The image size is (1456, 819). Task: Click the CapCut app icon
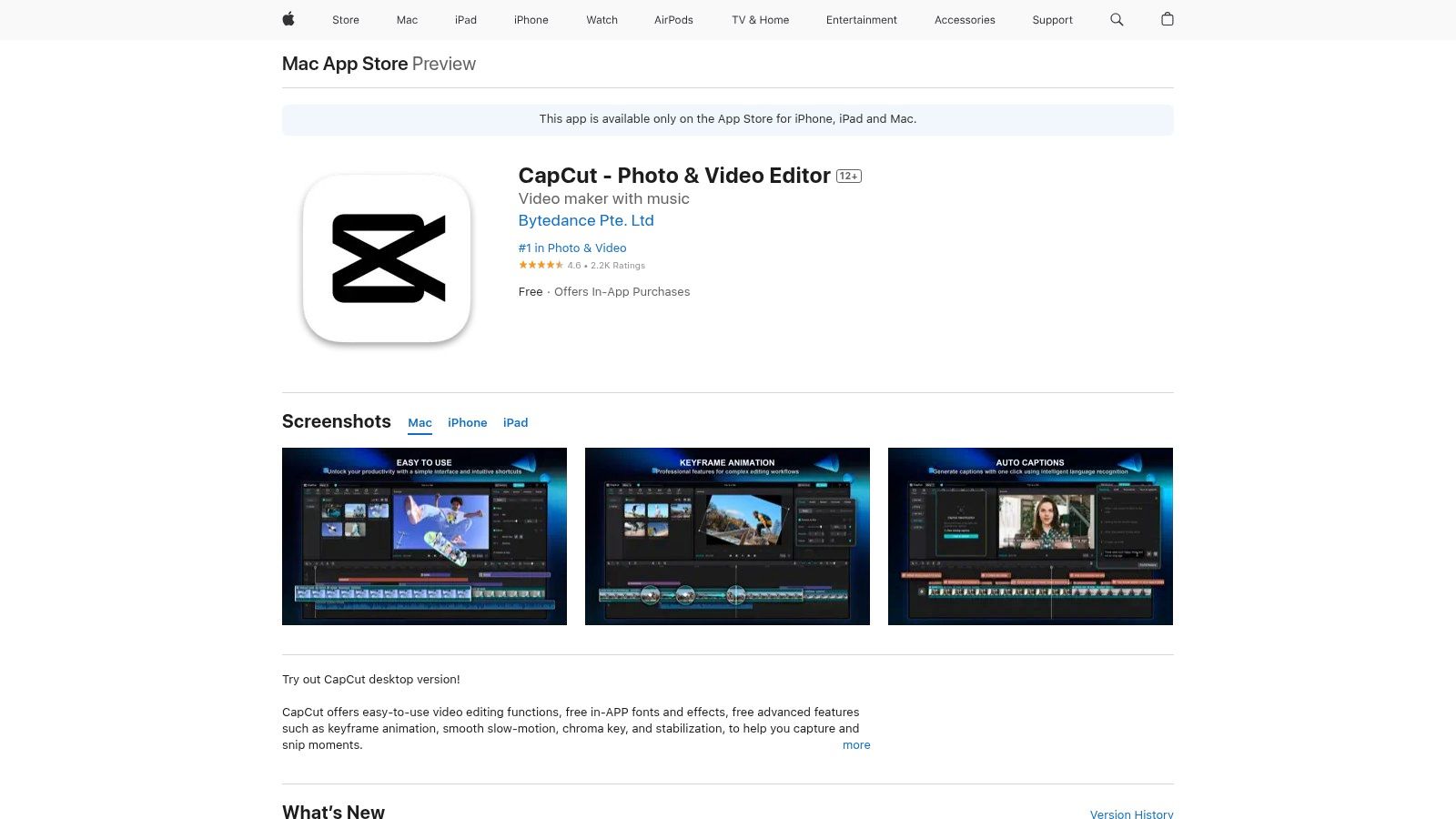387,258
